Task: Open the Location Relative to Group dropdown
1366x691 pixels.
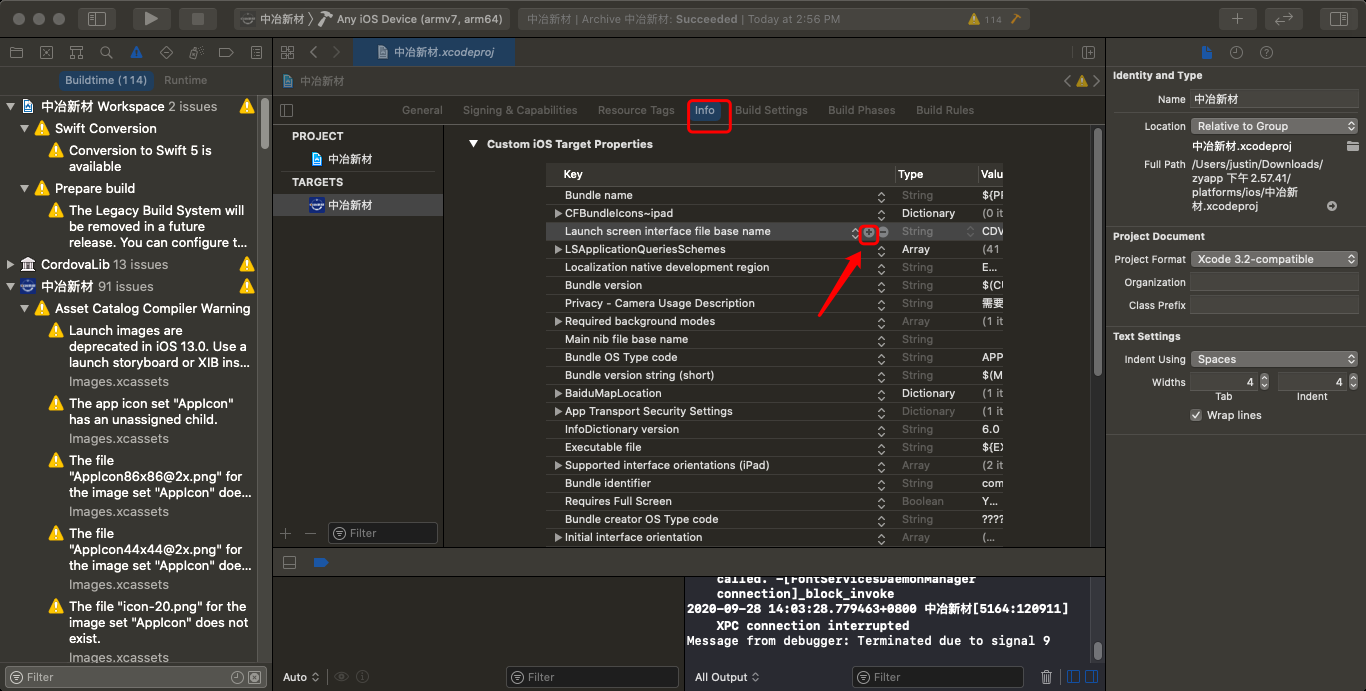Action: 1275,126
